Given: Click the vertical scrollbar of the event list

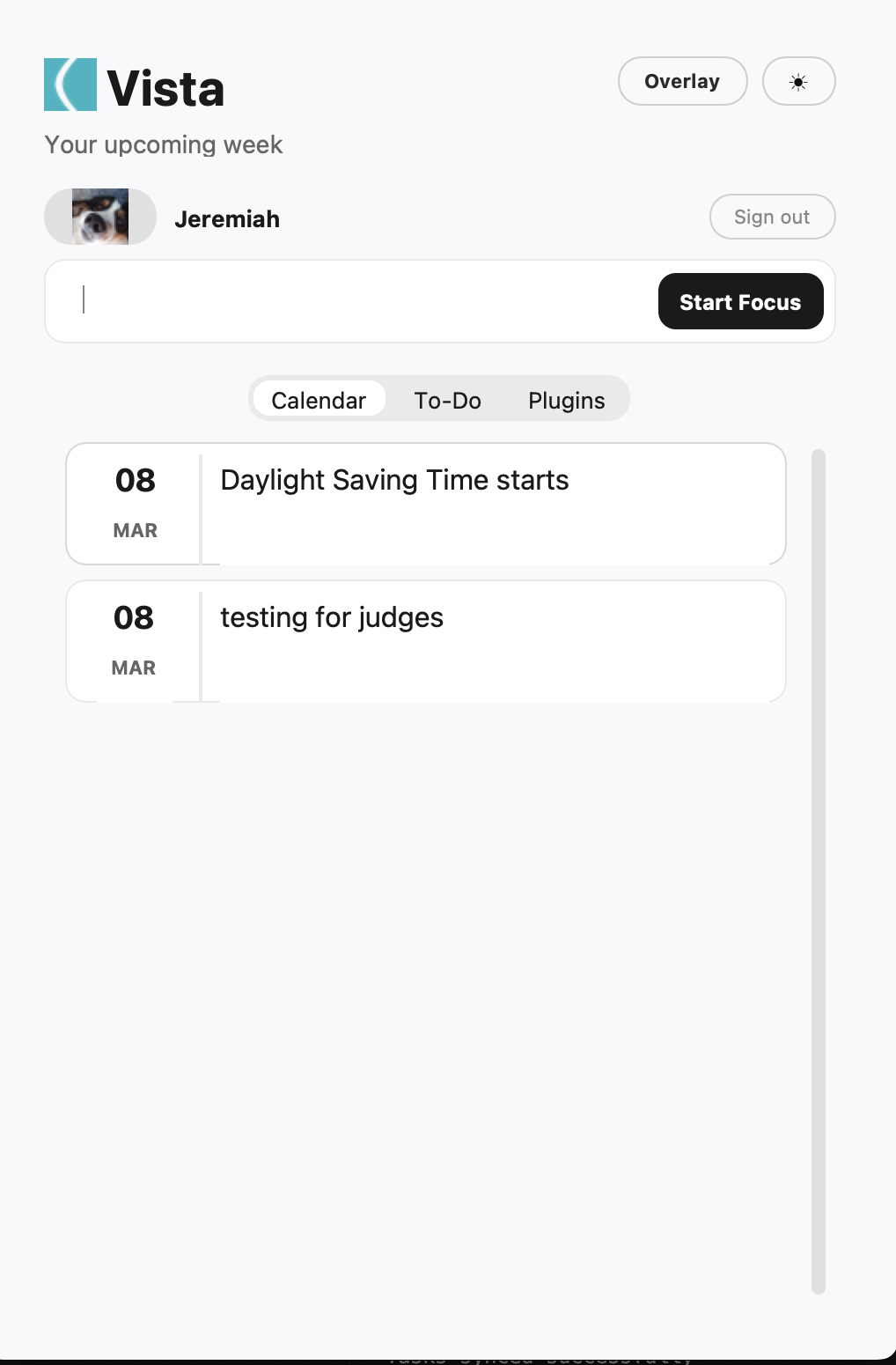Looking at the screenshot, I should [x=819, y=872].
